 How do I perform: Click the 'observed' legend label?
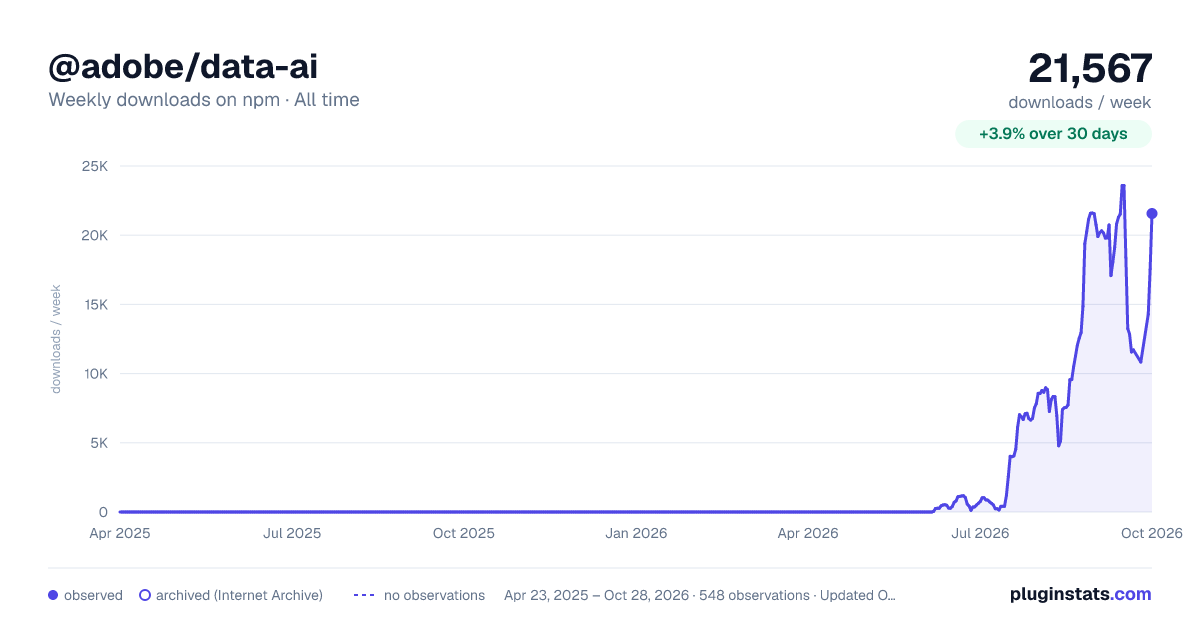(x=93, y=595)
